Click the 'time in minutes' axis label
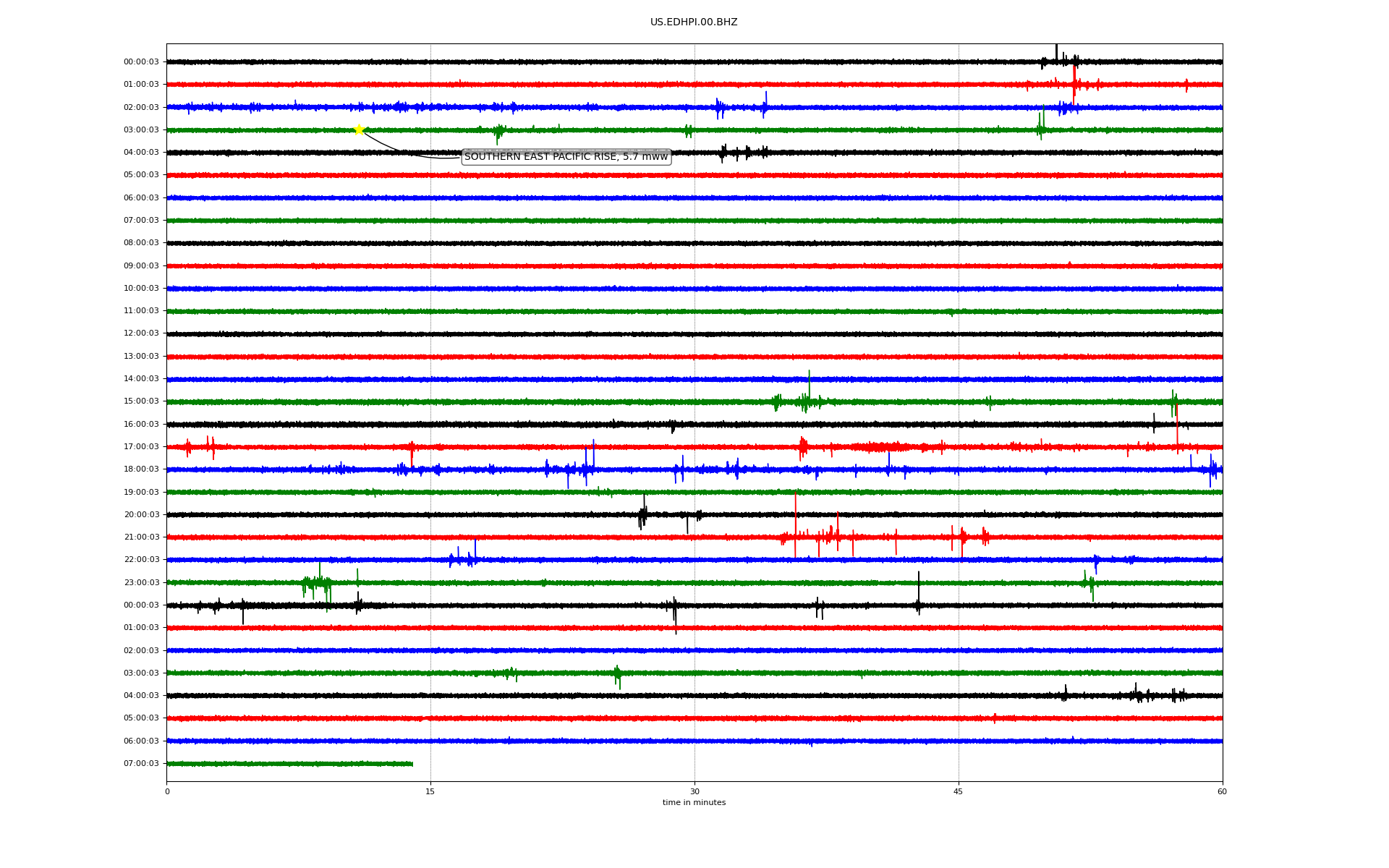1389x868 pixels. pyautogui.click(x=694, y=803)
